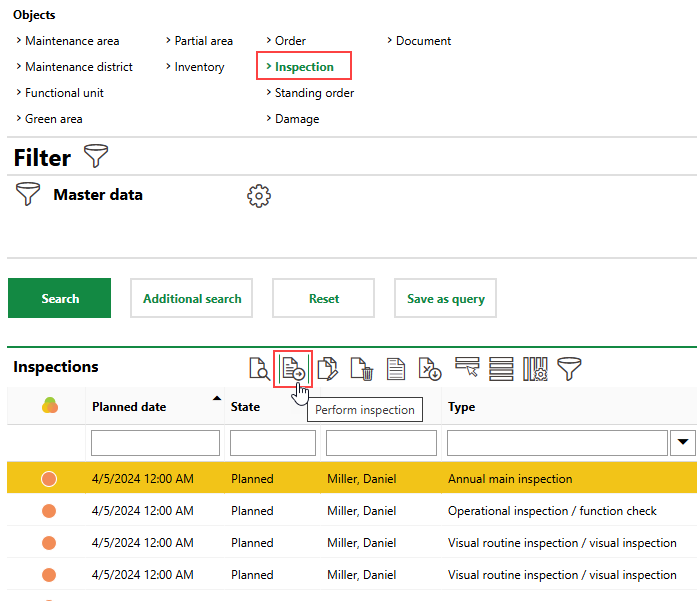Click the Planned date filter input field
The height and width of the screenshot is (601, 697).
[155, 443]
